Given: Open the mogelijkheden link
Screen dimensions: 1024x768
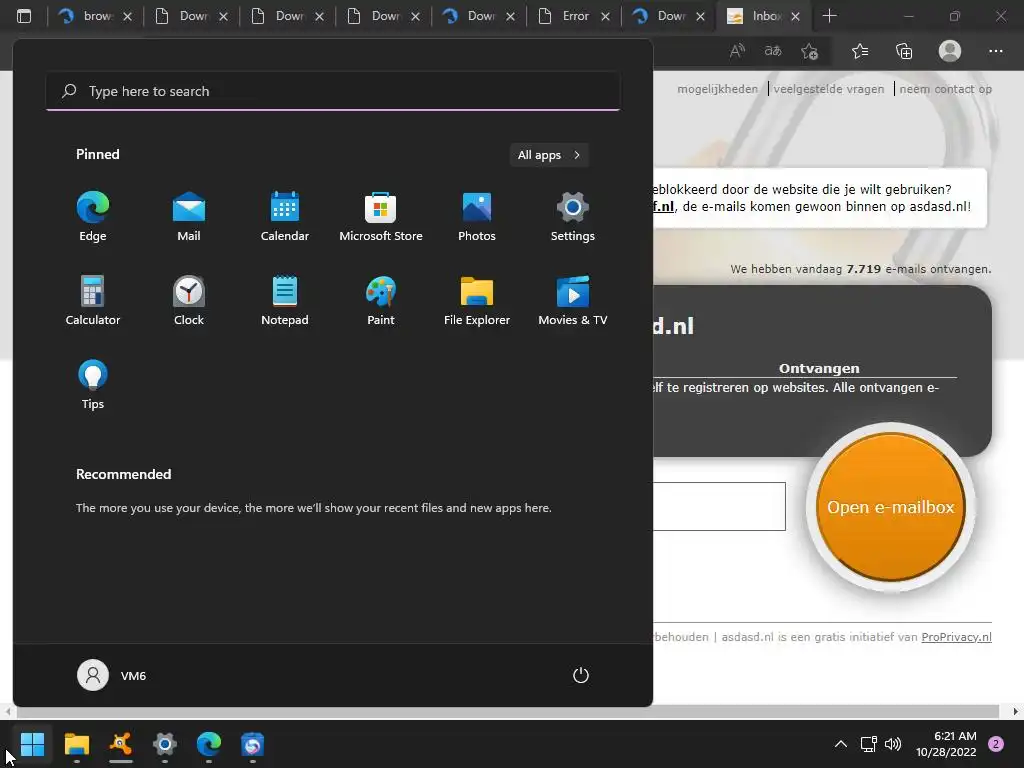Looking at the screenshot, I should tap(717, 89).
